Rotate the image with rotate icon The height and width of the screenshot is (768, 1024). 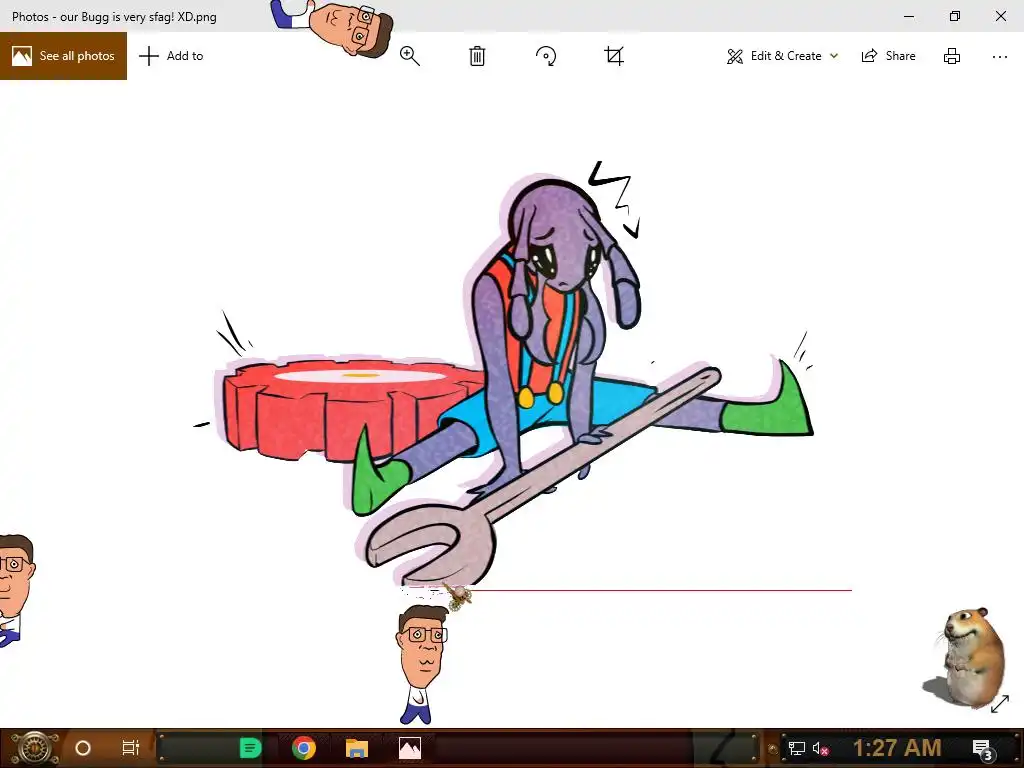point(546,56)
